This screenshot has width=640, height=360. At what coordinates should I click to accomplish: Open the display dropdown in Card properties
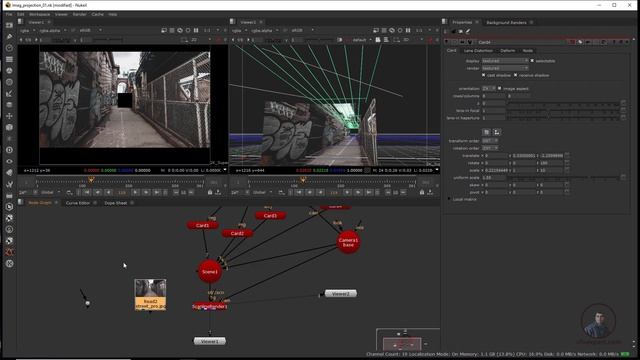coord(505,61)
